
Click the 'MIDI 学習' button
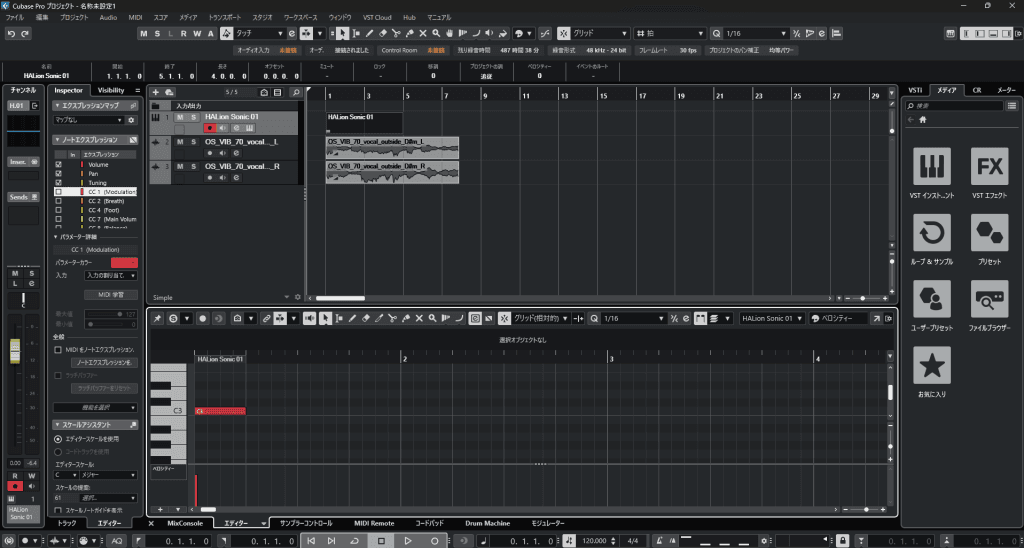click(x=111, y=295)
